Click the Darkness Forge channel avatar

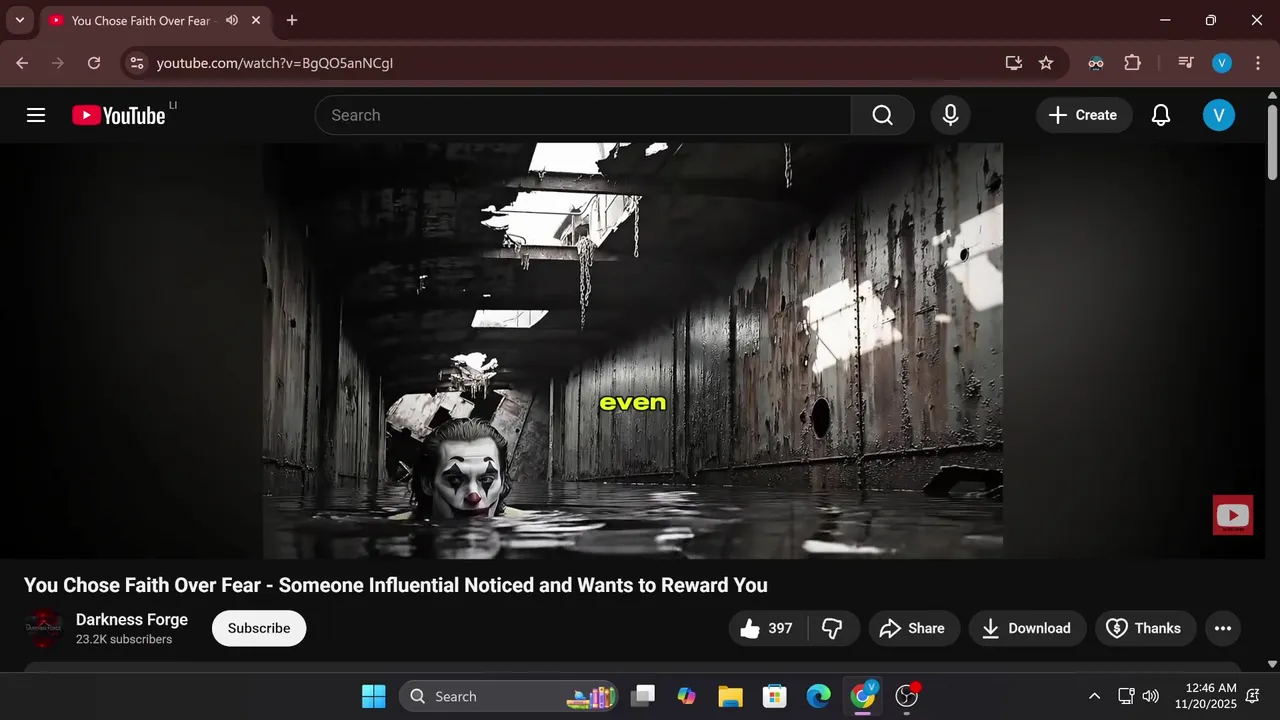[x=44, y=628]
